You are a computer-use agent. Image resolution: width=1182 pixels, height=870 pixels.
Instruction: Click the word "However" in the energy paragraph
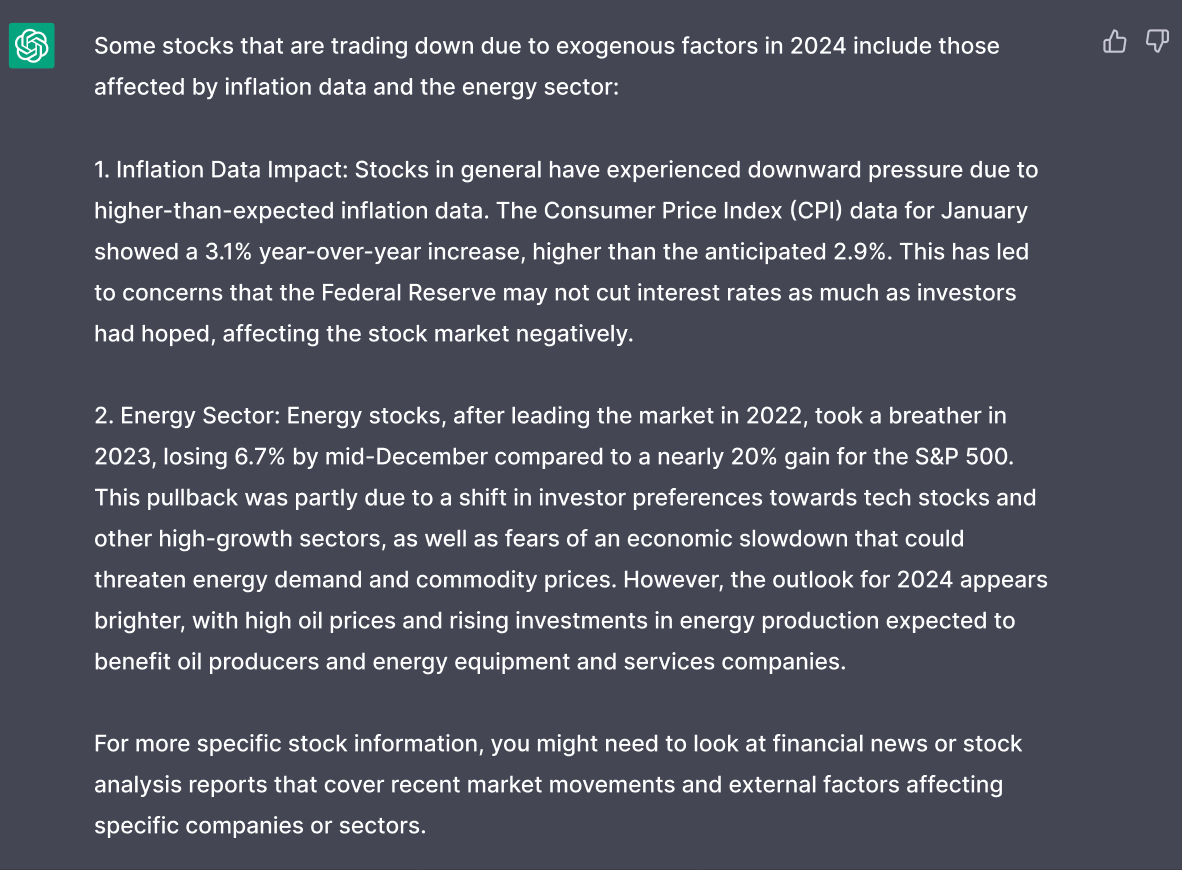click(685, 580)
